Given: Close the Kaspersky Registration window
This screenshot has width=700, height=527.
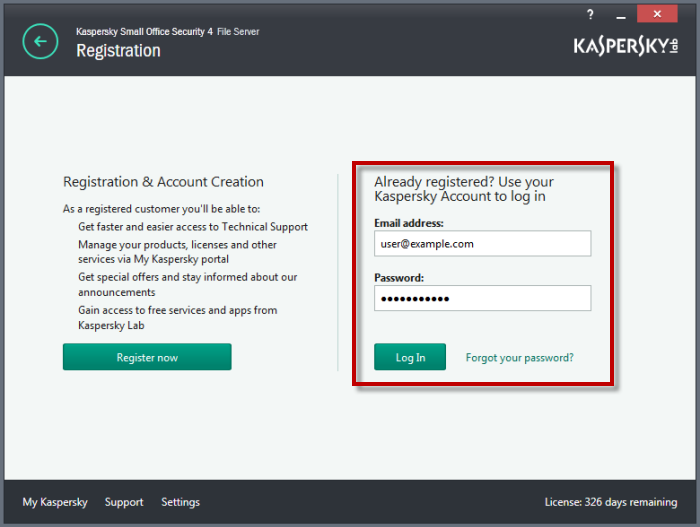Looking at the screenshot, I should pyautogui.click(x=657, y=14).
